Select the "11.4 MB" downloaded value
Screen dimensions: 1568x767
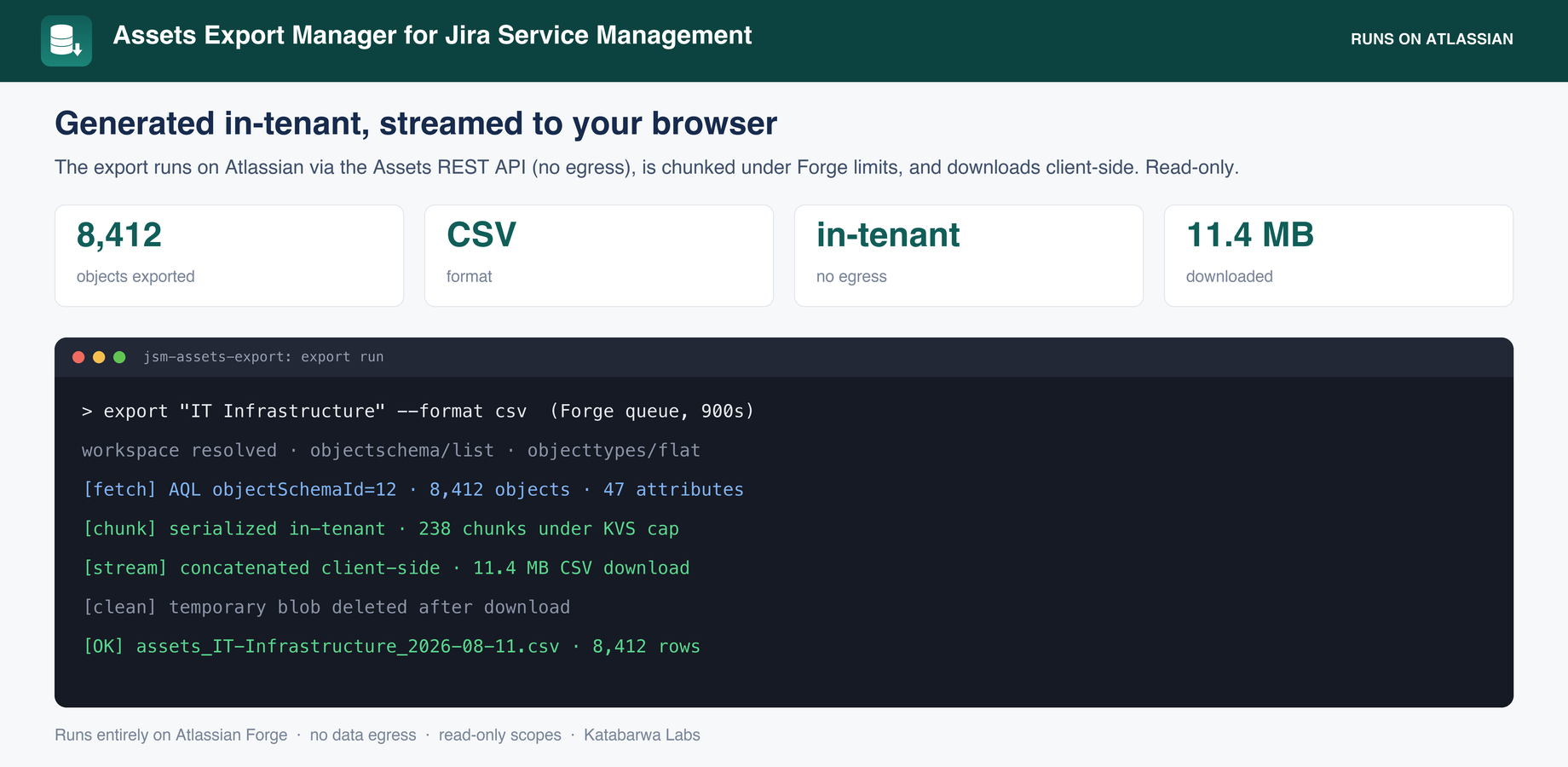click(x=1250, y=235)
